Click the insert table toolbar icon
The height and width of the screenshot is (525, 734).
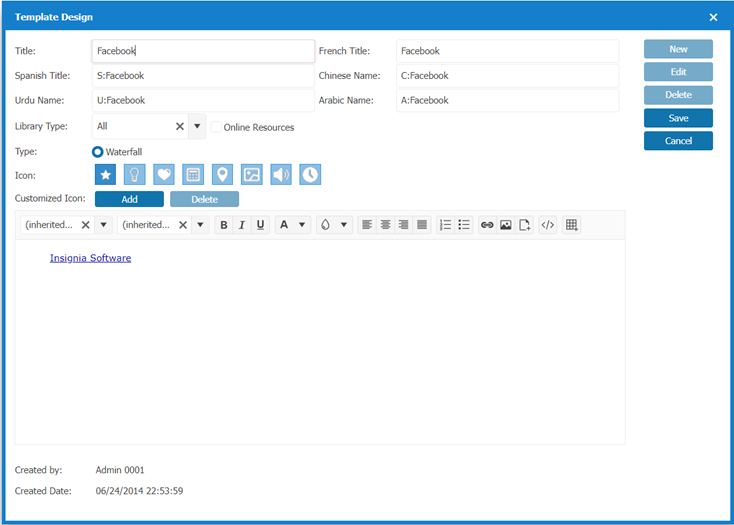pos(571,225)
